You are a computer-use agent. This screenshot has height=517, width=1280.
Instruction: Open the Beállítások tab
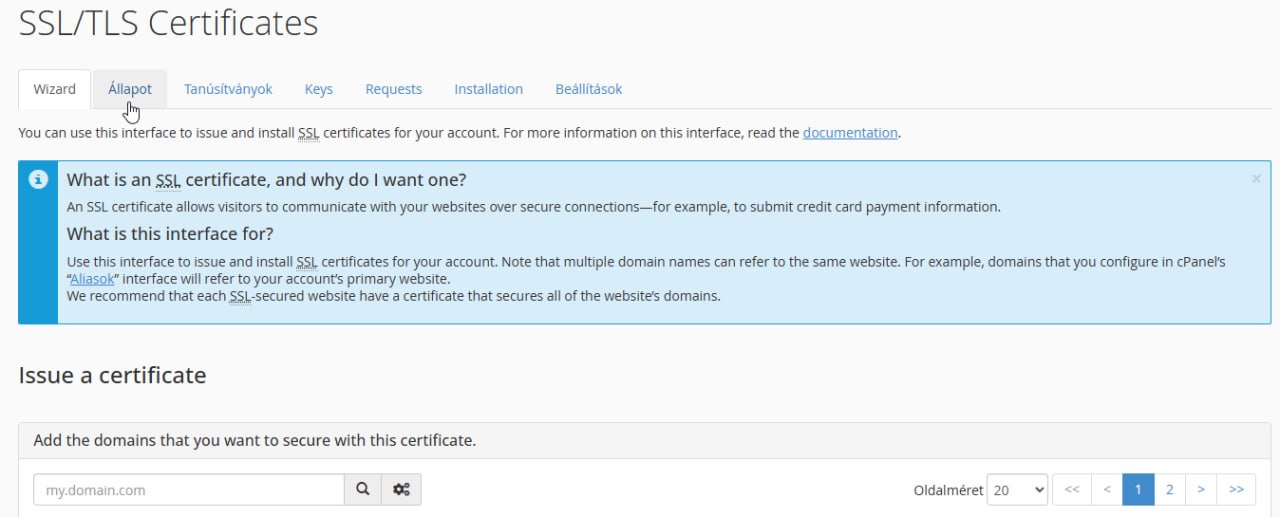(589, 89)
